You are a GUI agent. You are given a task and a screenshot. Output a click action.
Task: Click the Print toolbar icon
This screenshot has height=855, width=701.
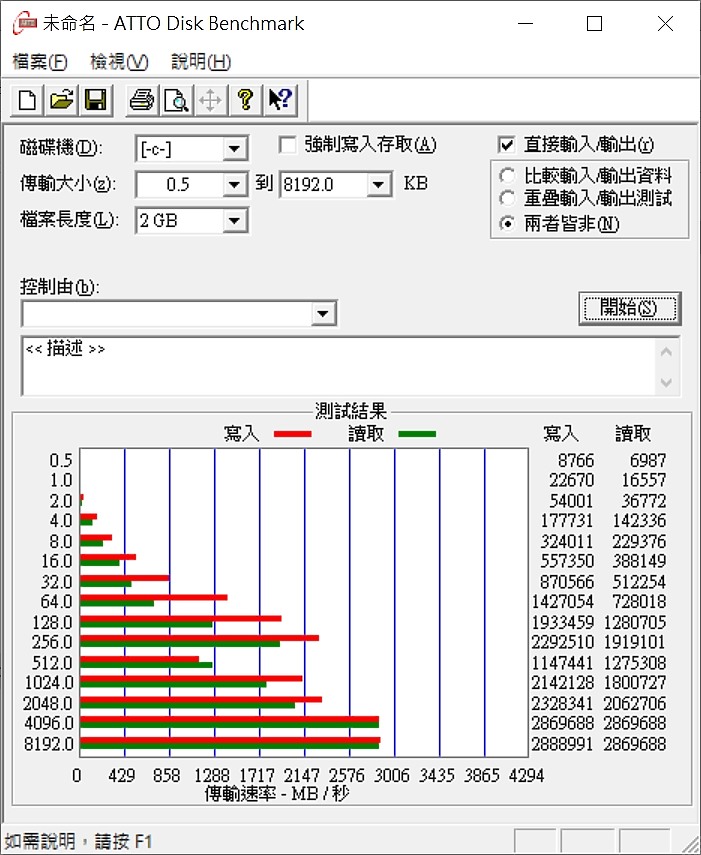point(142,100)
